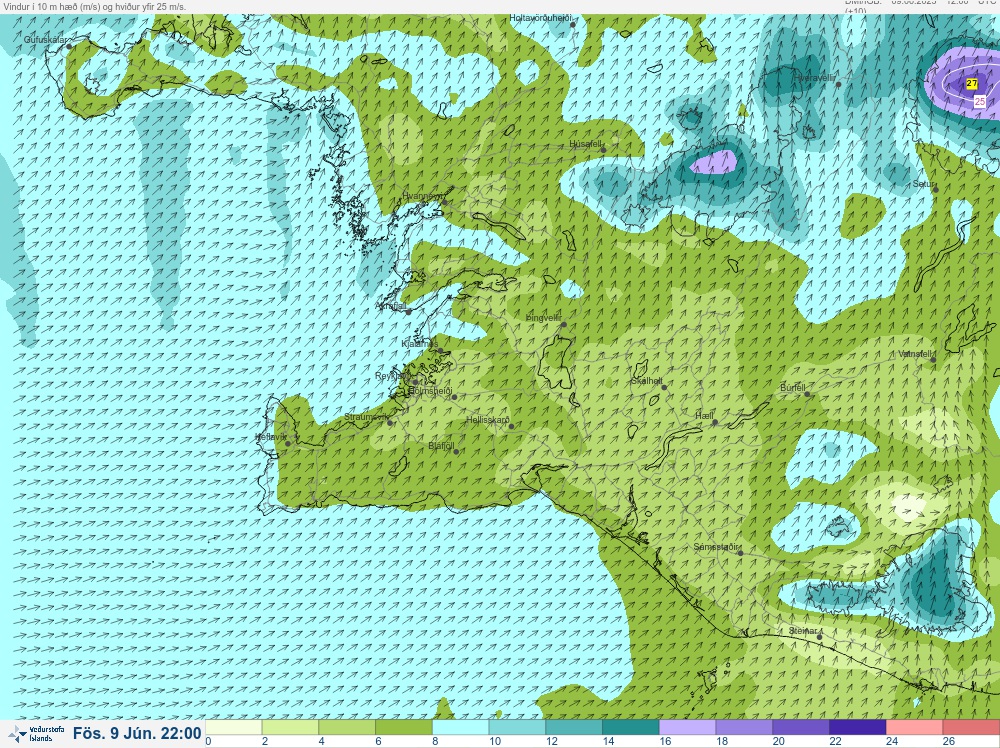The image size is (1000, 748).
Task: Select the light green 2–4 legend swatch
Action: [x=290, y=728]
